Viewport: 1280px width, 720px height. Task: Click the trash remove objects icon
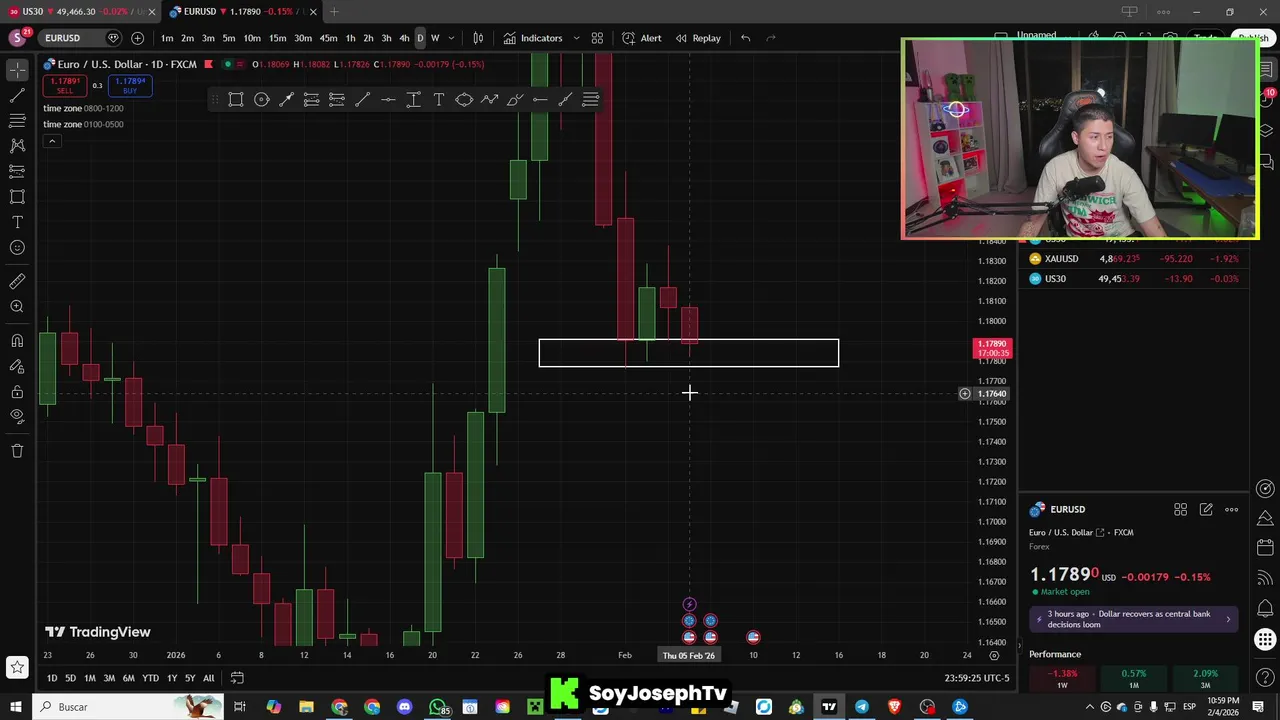(17, 451)
